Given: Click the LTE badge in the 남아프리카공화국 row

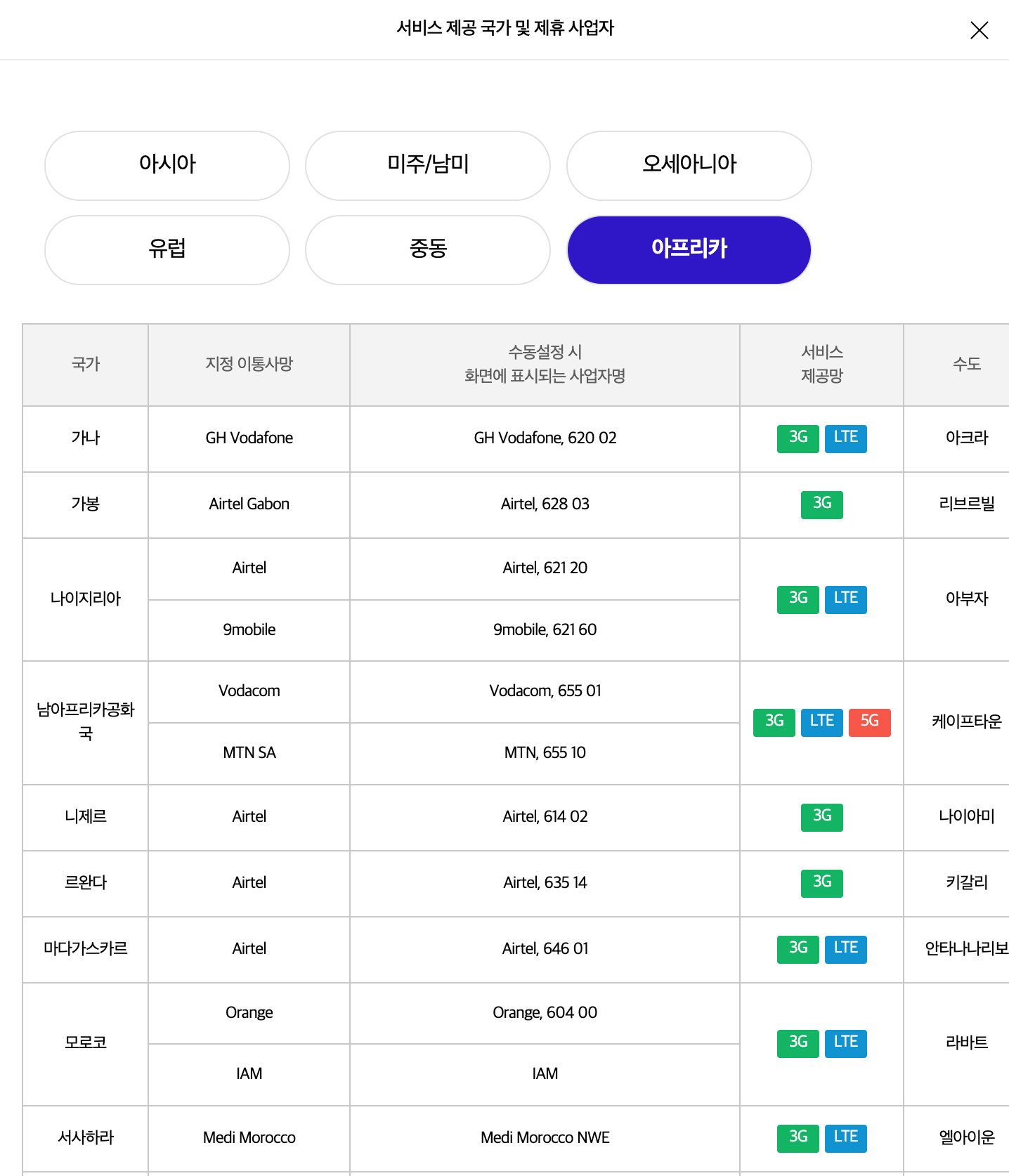Looking at the screenshot, I should coord(822,722).
